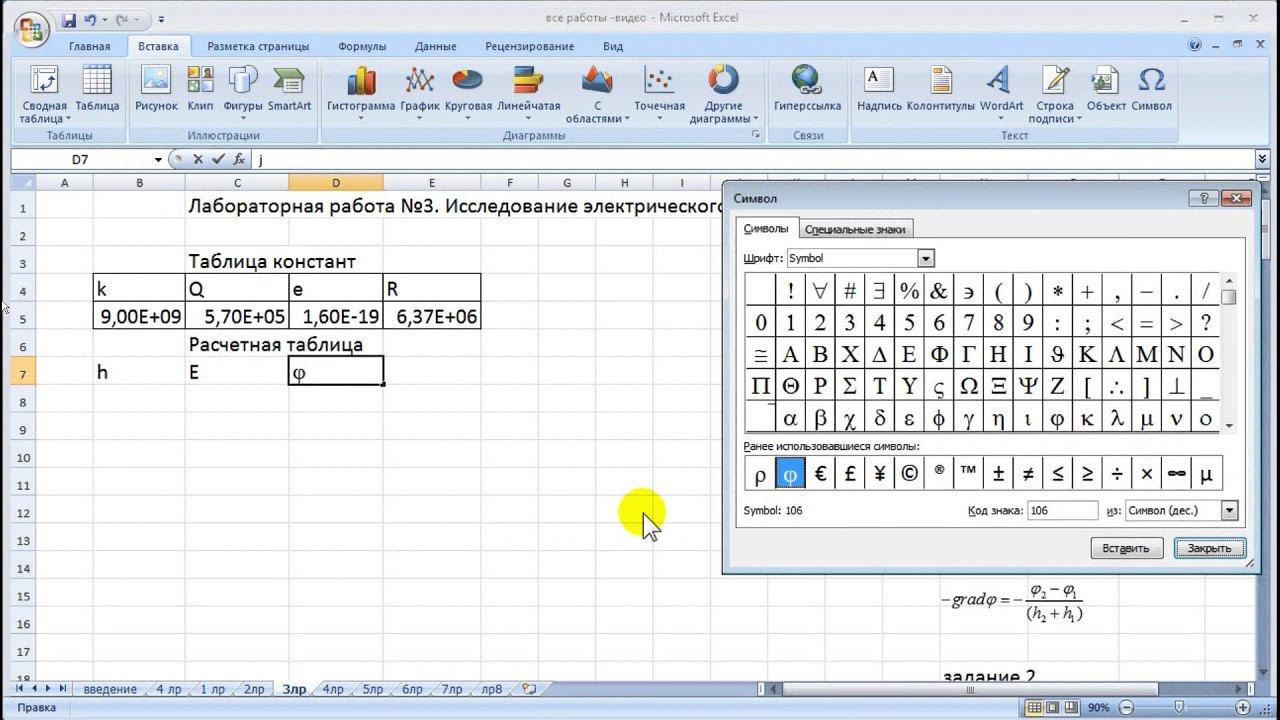Click the symbol grid vertical scrollbar
This screenshot has height=720, width=1280.
pyautogui.click(x=1229, y=354)
